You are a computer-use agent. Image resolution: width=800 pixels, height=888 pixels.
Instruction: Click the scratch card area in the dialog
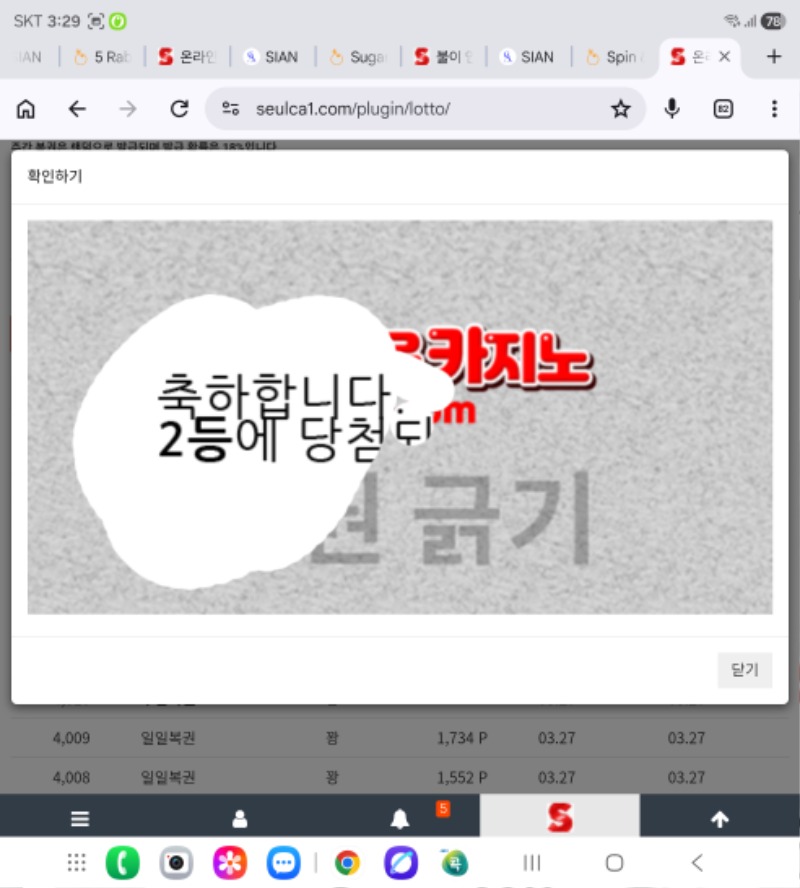(400, 416)
